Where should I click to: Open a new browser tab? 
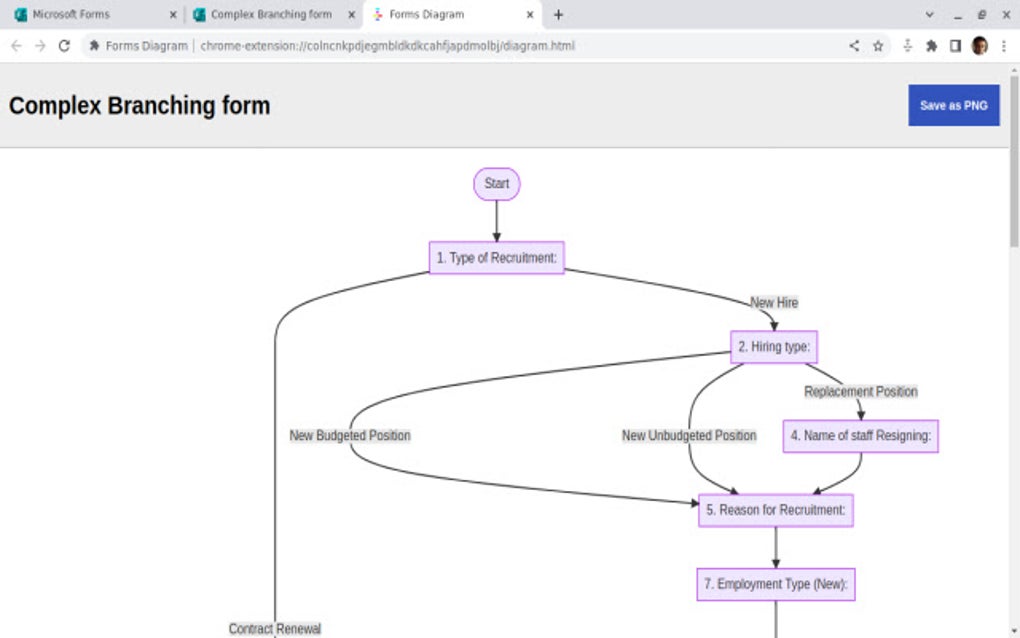pyautogui.click(x=558, y=14)
